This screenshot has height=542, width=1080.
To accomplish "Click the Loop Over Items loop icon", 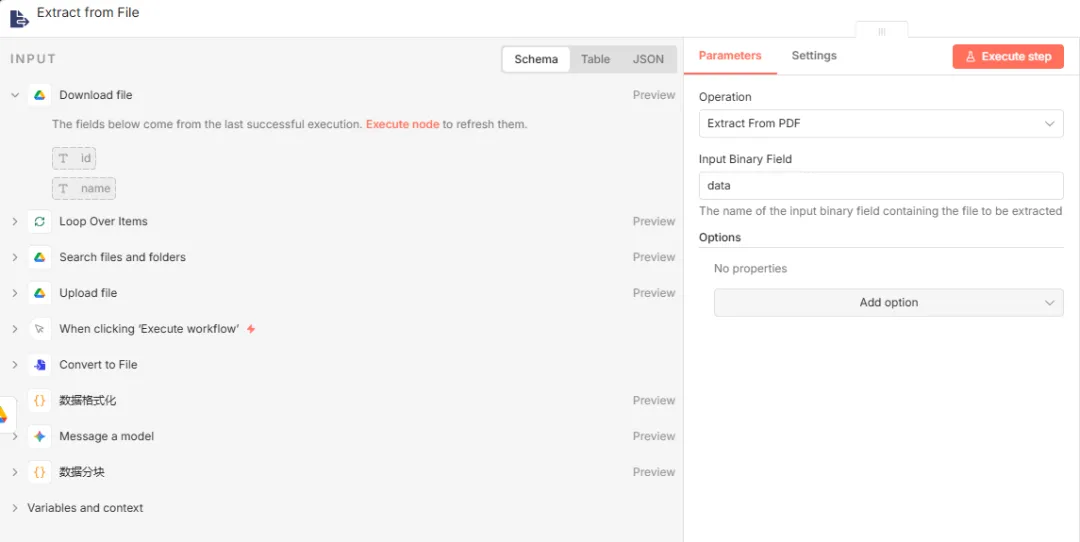I will coord(40,221).
